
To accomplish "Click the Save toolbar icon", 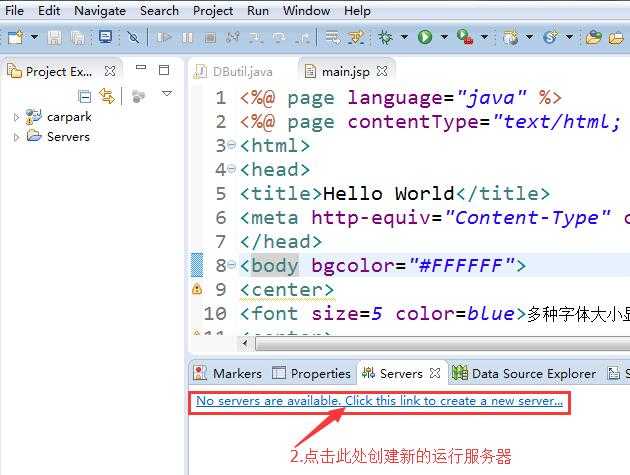I will 55,38.
